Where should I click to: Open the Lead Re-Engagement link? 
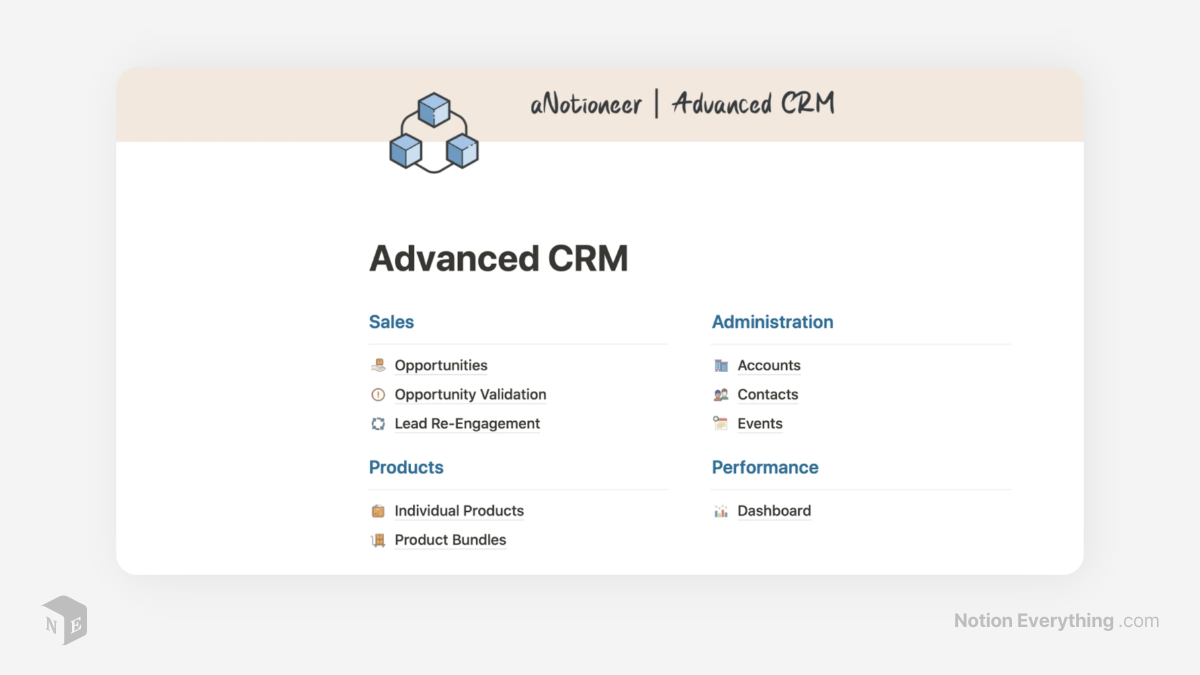tap(466, 423)
